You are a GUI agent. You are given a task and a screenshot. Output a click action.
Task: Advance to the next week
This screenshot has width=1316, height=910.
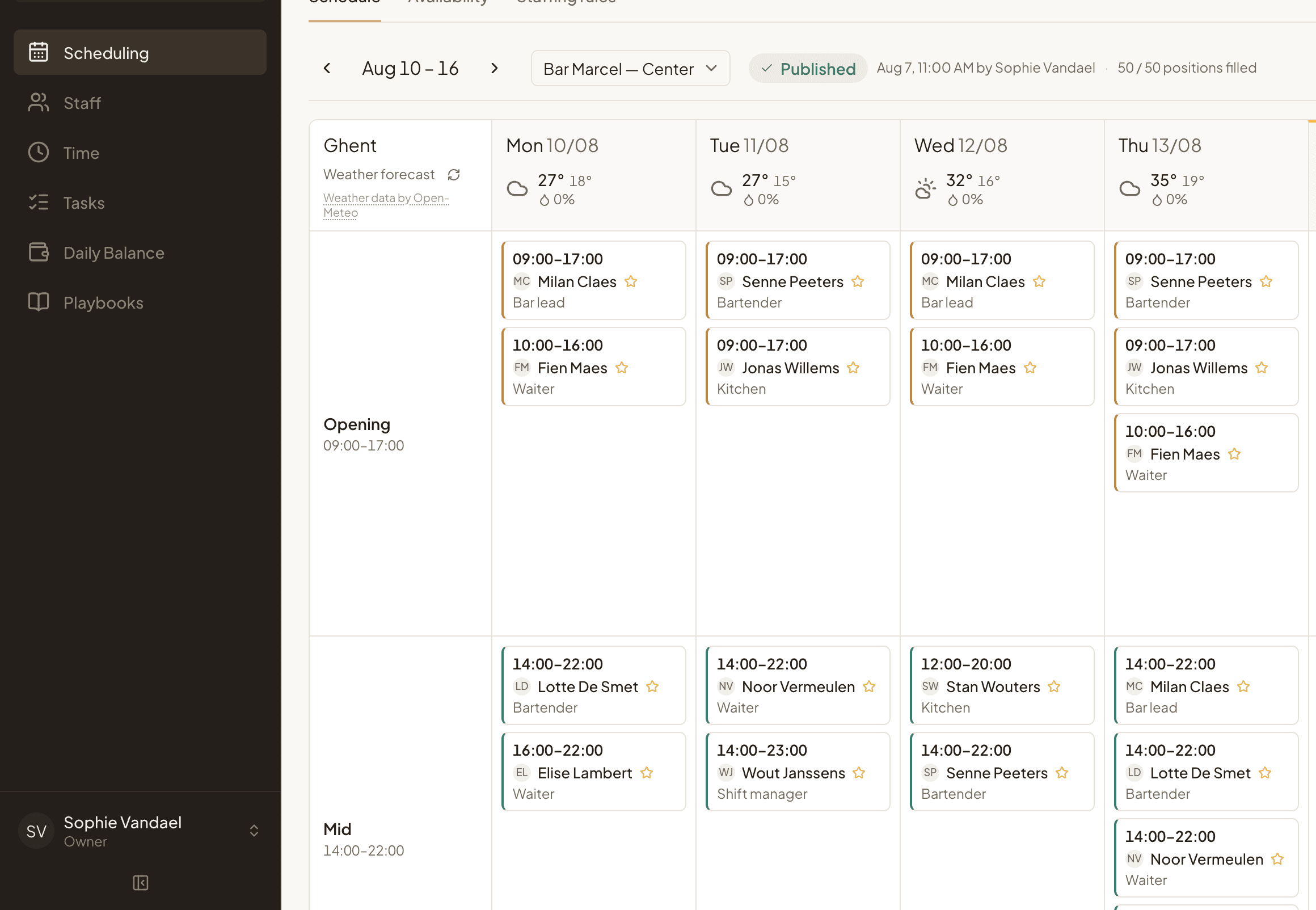pyautogui.click(x=495, y=69)
